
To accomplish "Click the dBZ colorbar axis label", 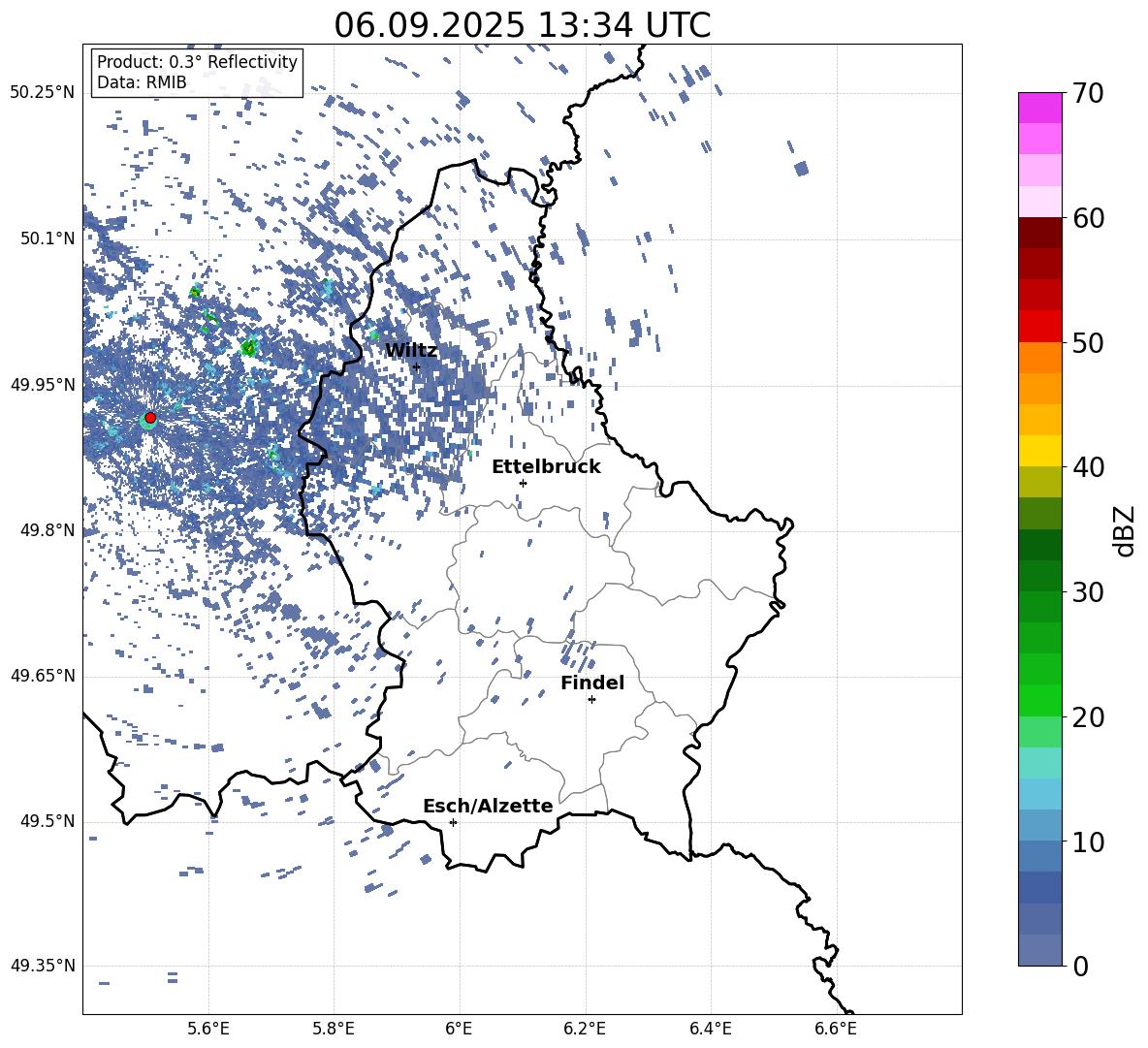I will 1126,531.
